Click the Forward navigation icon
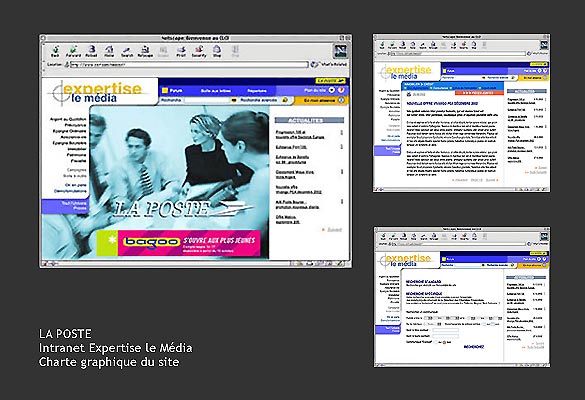585x400 pixels. (x=73, y=51)
